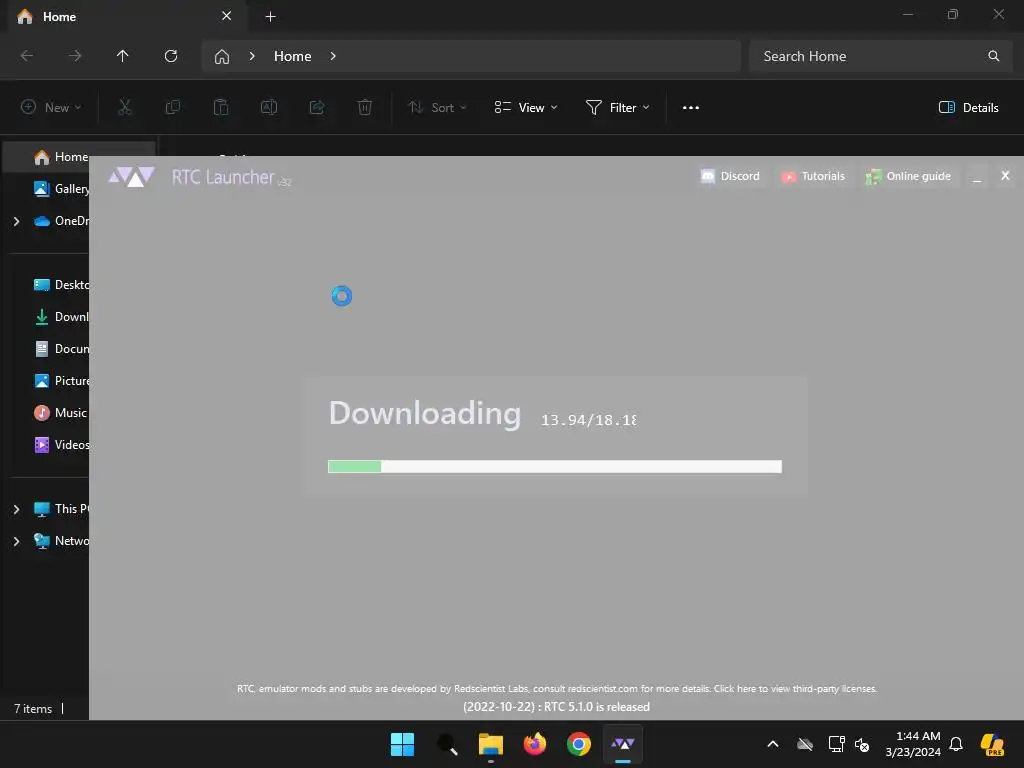Click the RTC Launcher logo icon
The image size is (1024, 768).
[x=131, y=176]
